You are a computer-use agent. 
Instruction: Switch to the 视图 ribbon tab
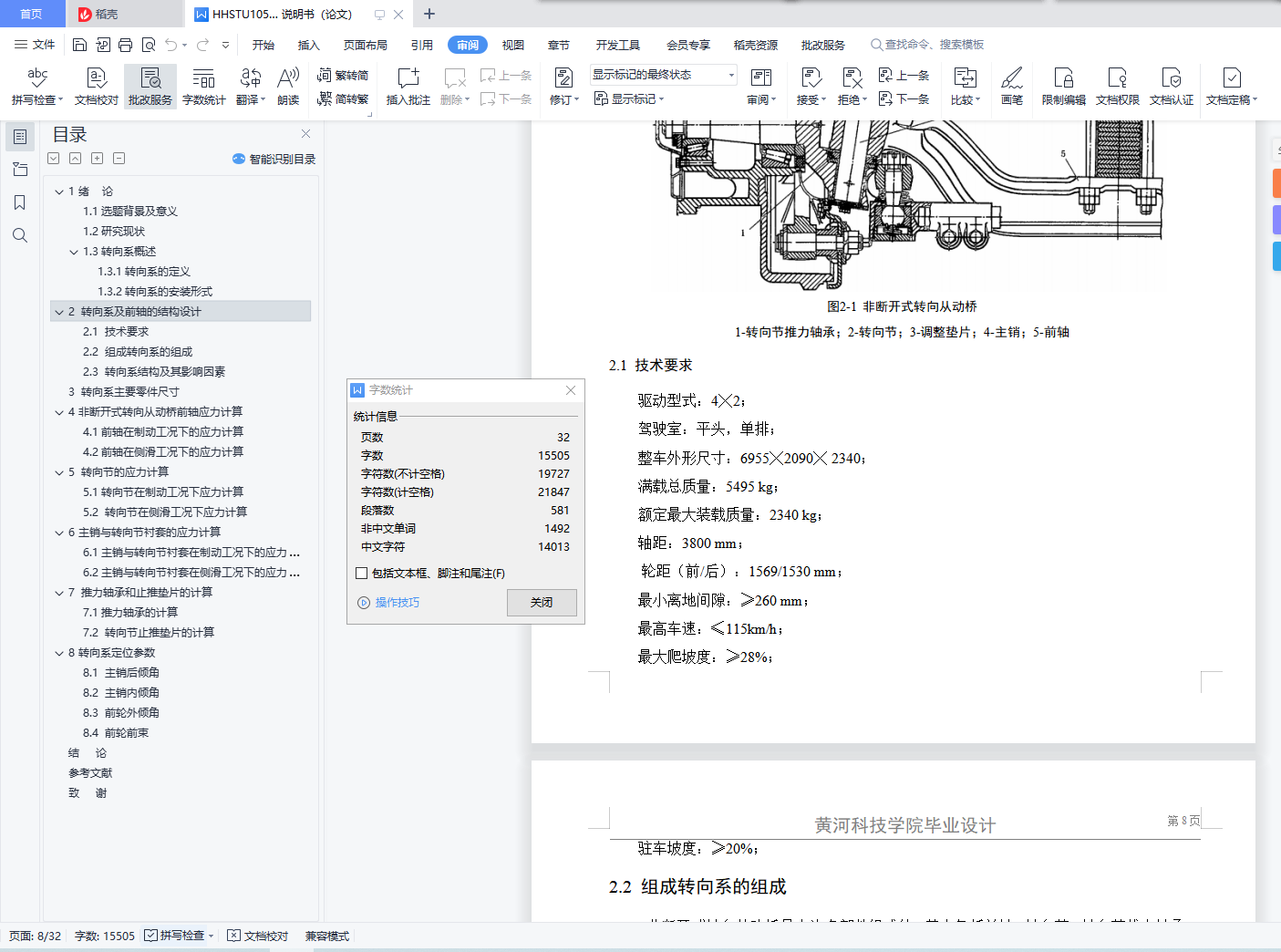[513, 45]
